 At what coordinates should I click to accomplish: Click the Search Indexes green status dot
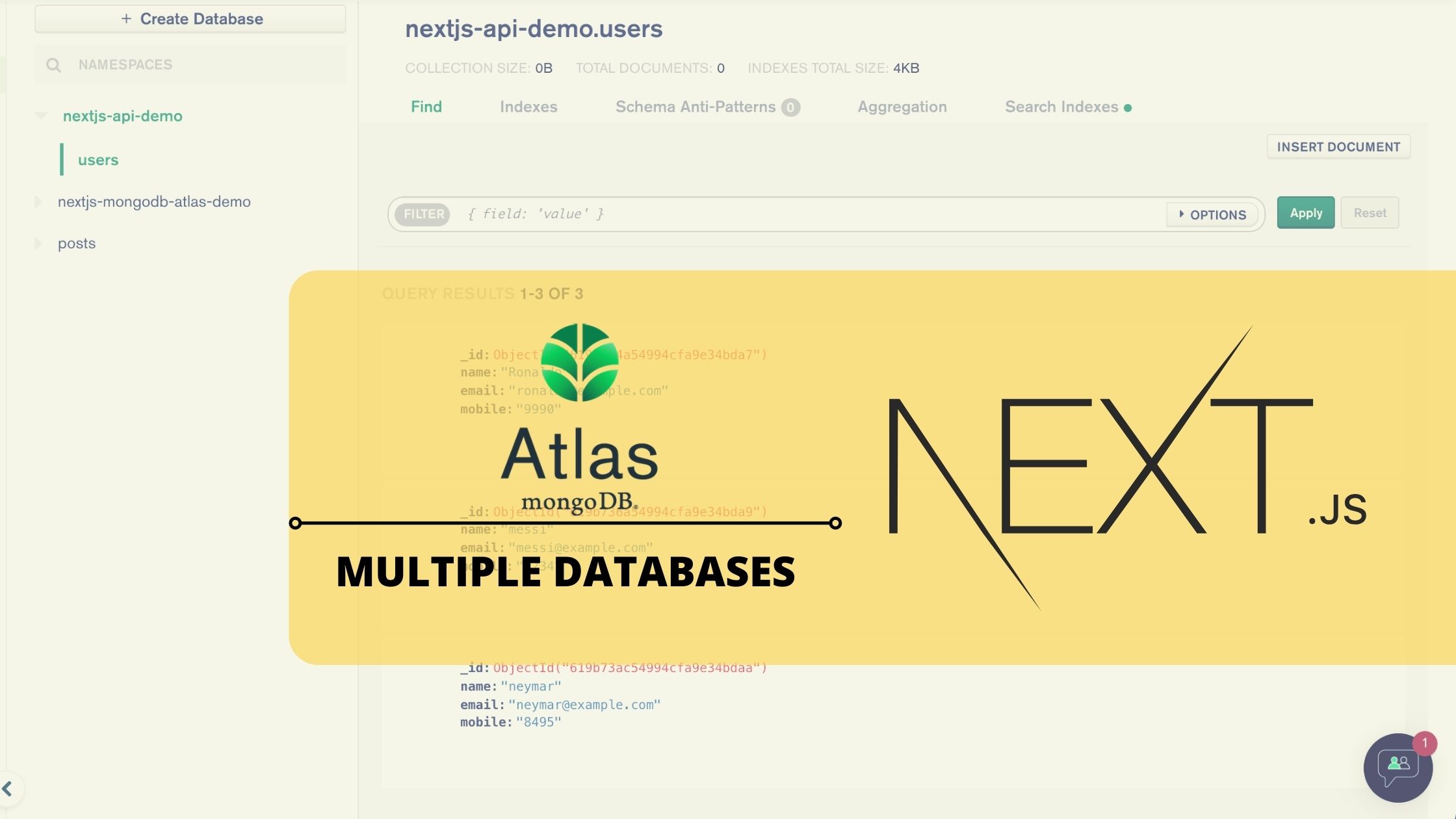pyautogui.click(x=1128, y=108)
